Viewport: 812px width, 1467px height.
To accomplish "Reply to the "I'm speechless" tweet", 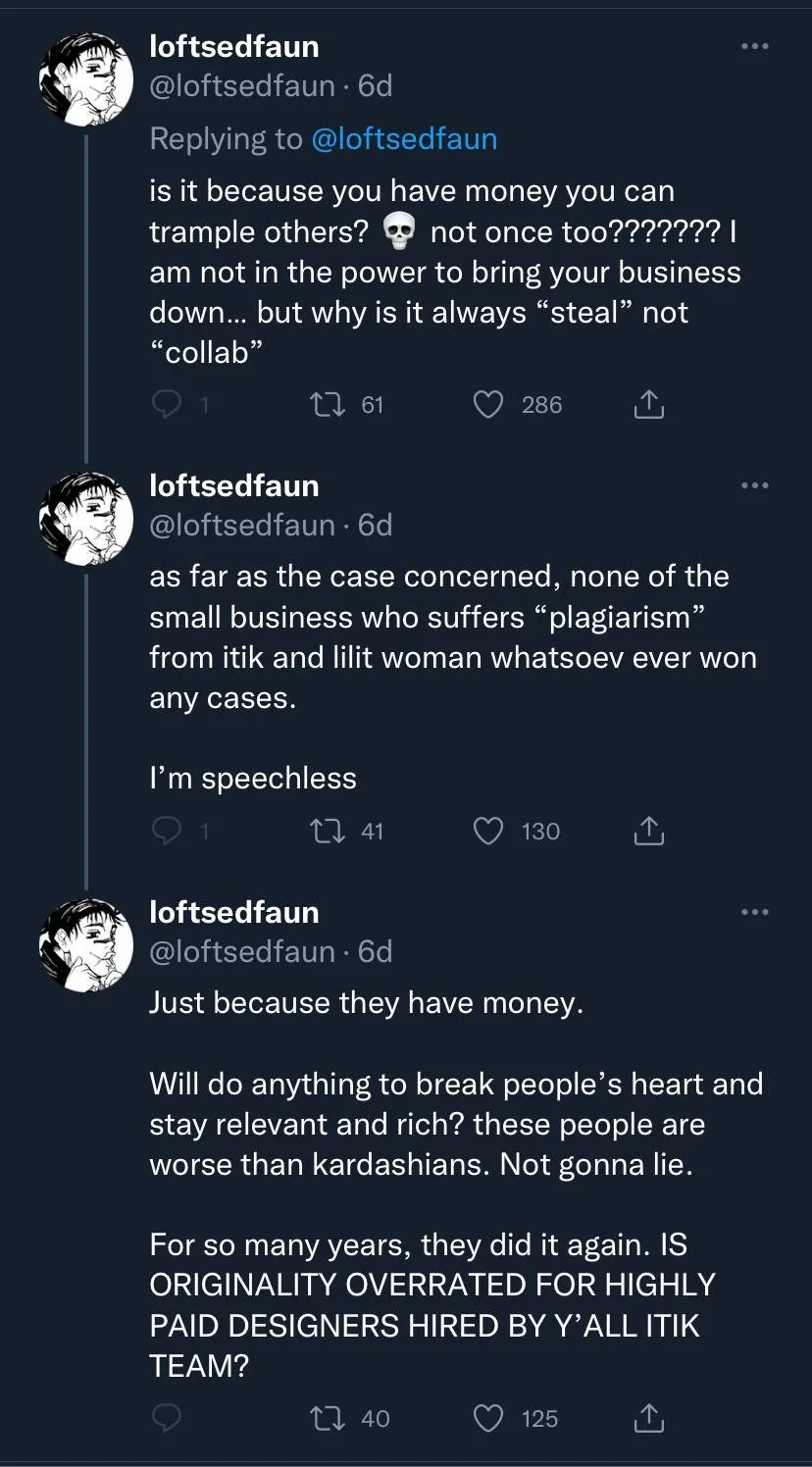I will pyautogui.click(x=168, y=832).
